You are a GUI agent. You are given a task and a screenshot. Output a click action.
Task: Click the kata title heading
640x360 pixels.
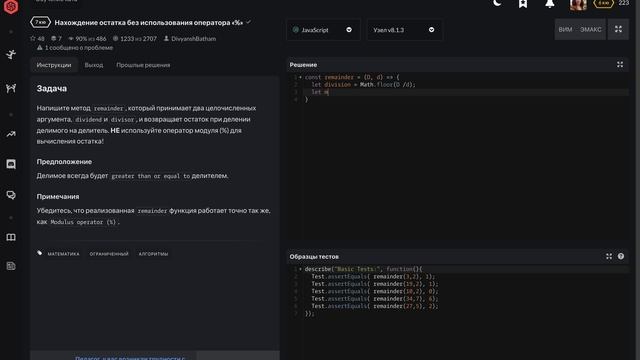pyautogui.click(x=149, y=22)
